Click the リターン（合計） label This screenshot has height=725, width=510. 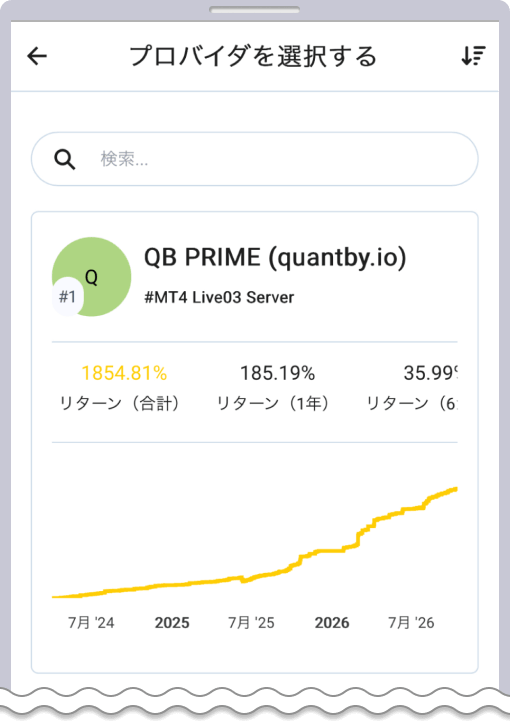click(x=120, y=404)
